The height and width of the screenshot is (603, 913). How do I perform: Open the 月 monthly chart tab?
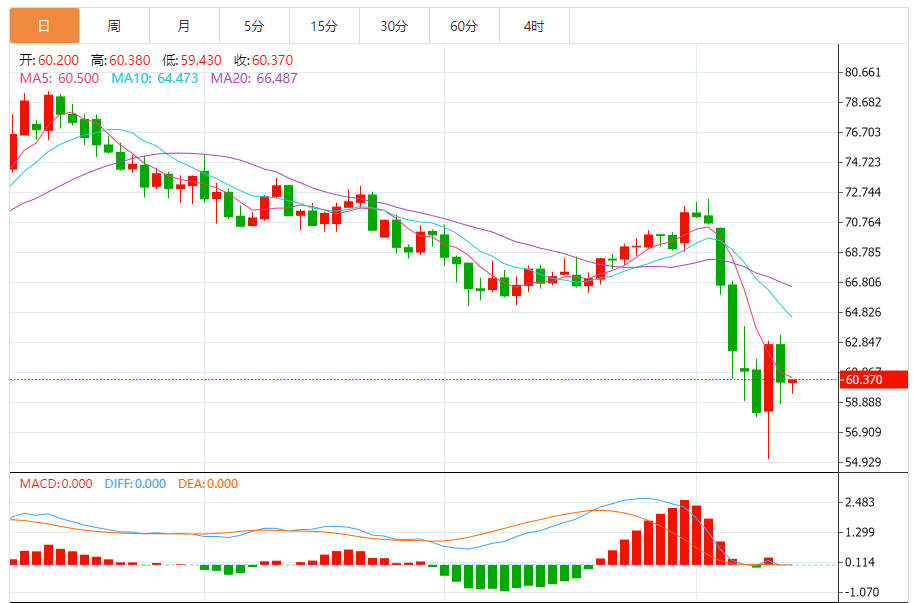tap(184, 26)
